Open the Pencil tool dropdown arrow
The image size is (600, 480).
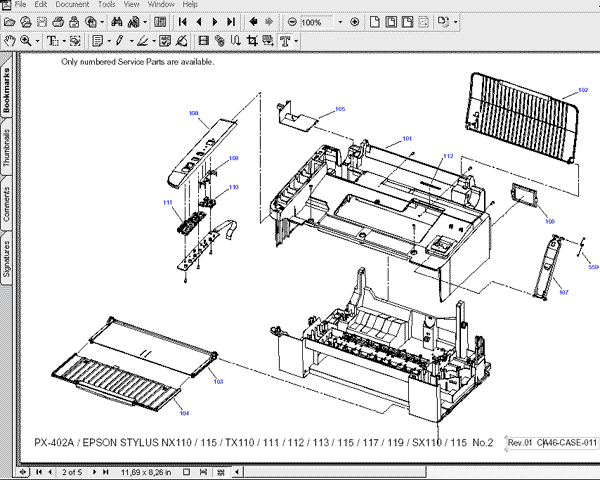pyautogui.click(x=131, y=41)
